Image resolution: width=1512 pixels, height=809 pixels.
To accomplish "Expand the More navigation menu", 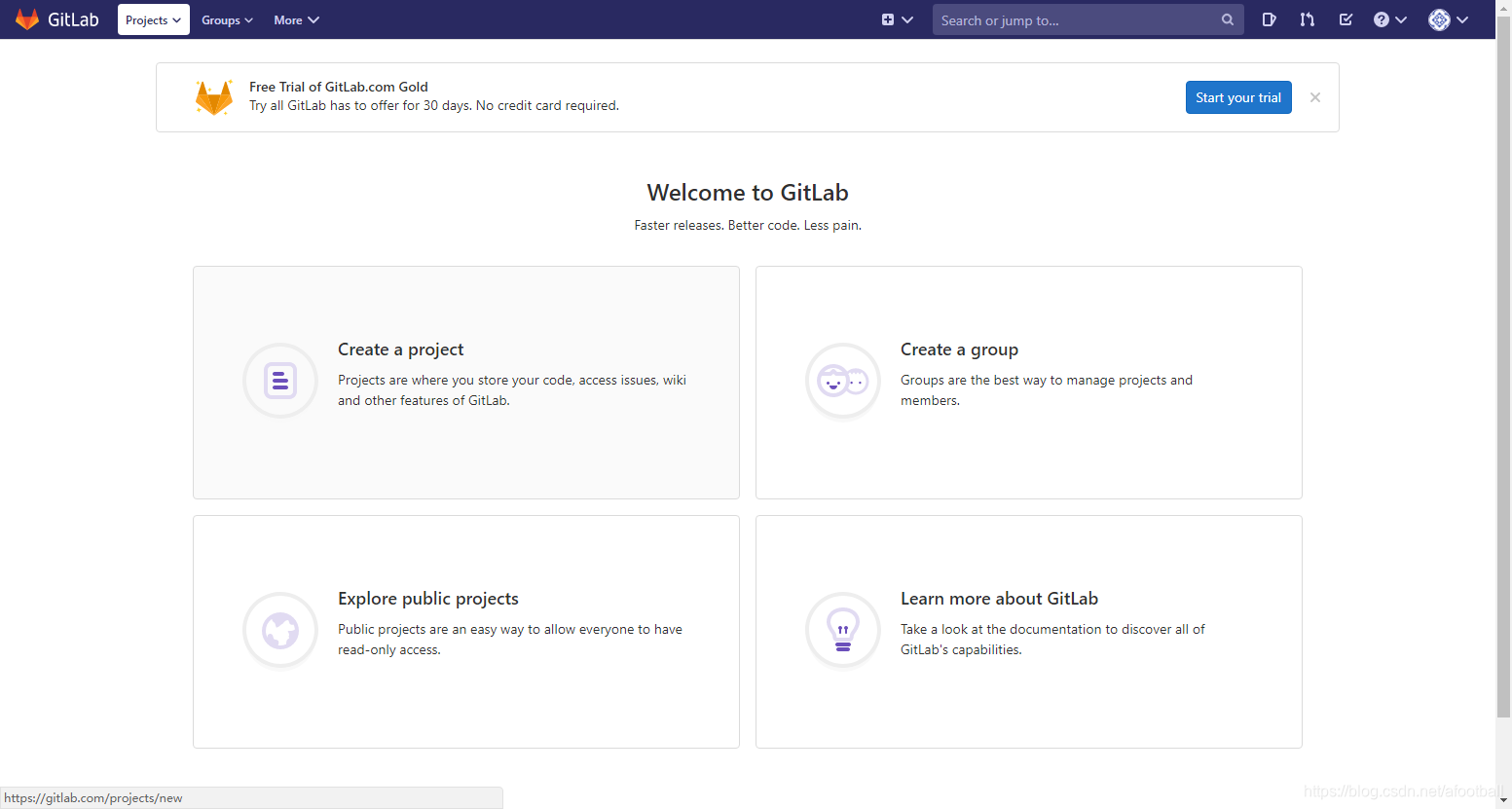I will [296, 19].
